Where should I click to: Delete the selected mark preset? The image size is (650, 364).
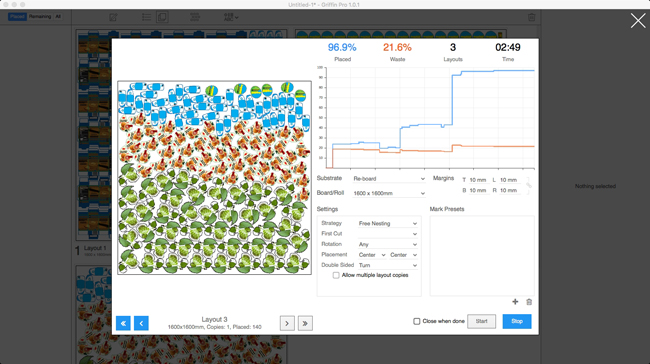pos(529,302)
